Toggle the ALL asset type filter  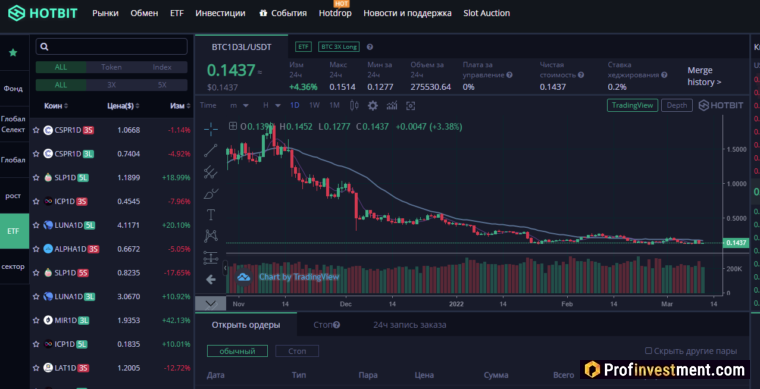(61, 67)
